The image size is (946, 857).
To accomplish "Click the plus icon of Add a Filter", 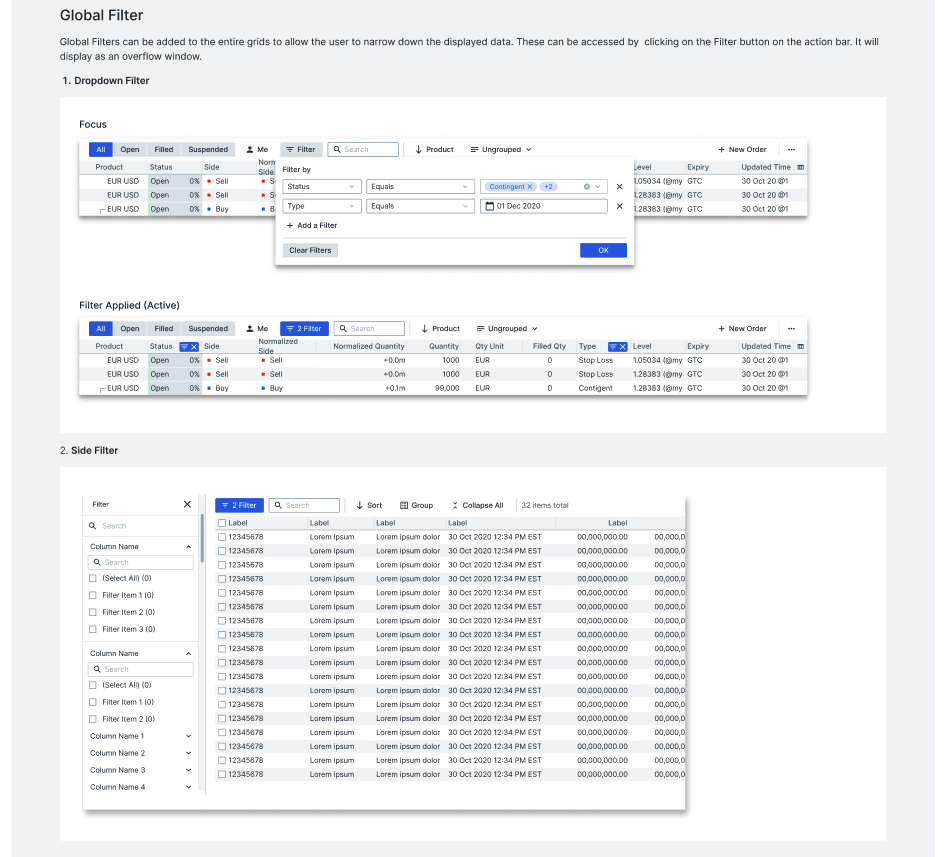I will (290, 226).
